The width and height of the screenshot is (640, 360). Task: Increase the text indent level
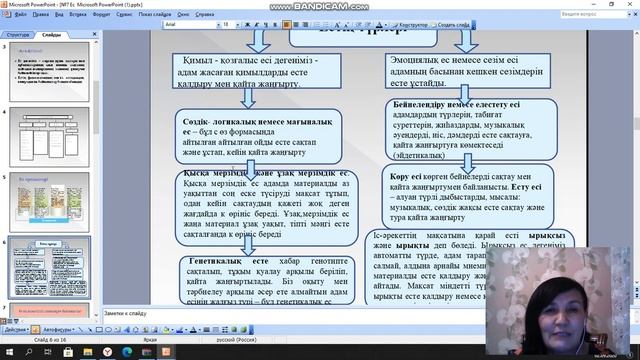point(367,25)
